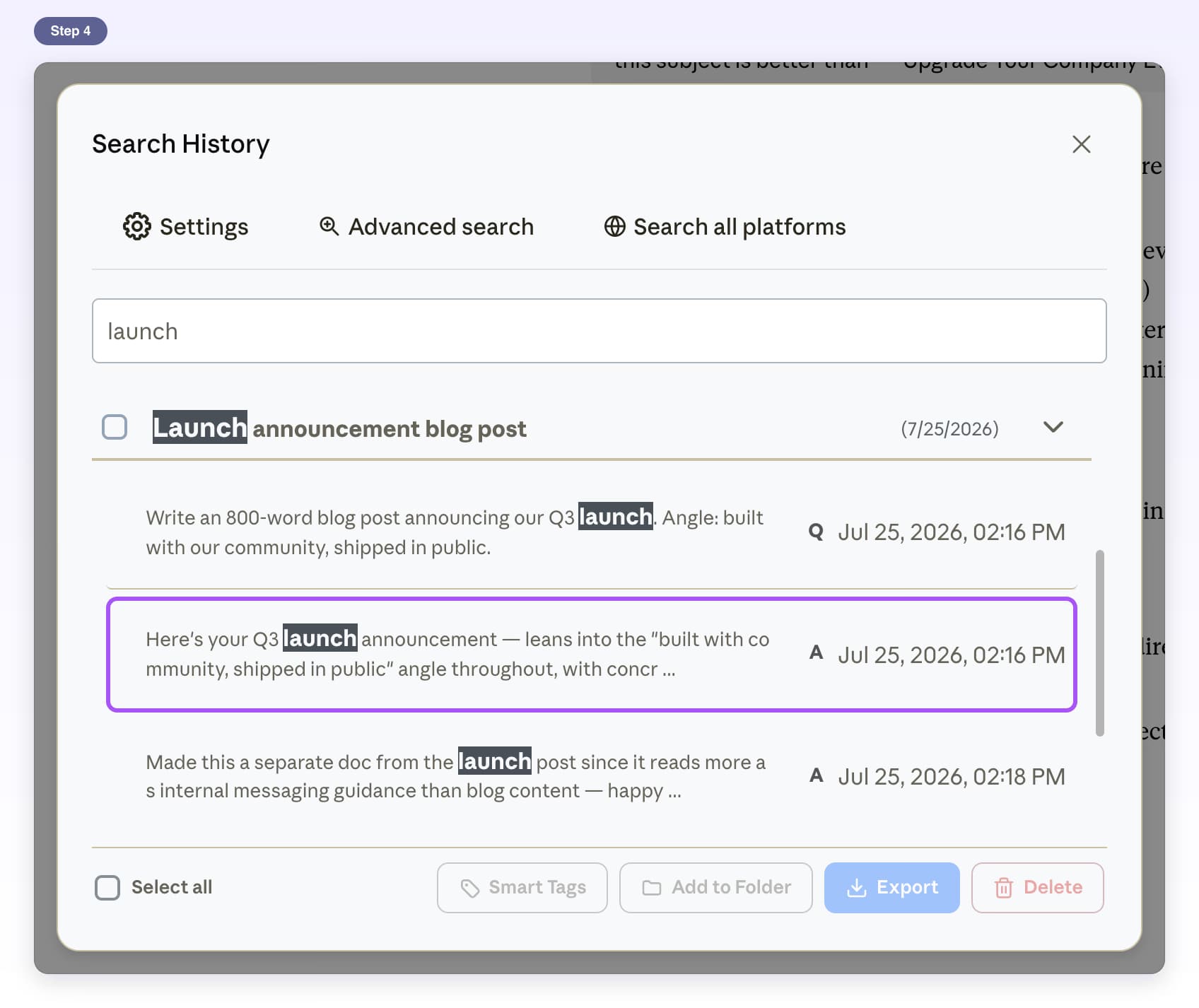Click the A icon on the 02:18 PM answer
Viewport: 1199px width, 1008px height.
click(816, 775)
